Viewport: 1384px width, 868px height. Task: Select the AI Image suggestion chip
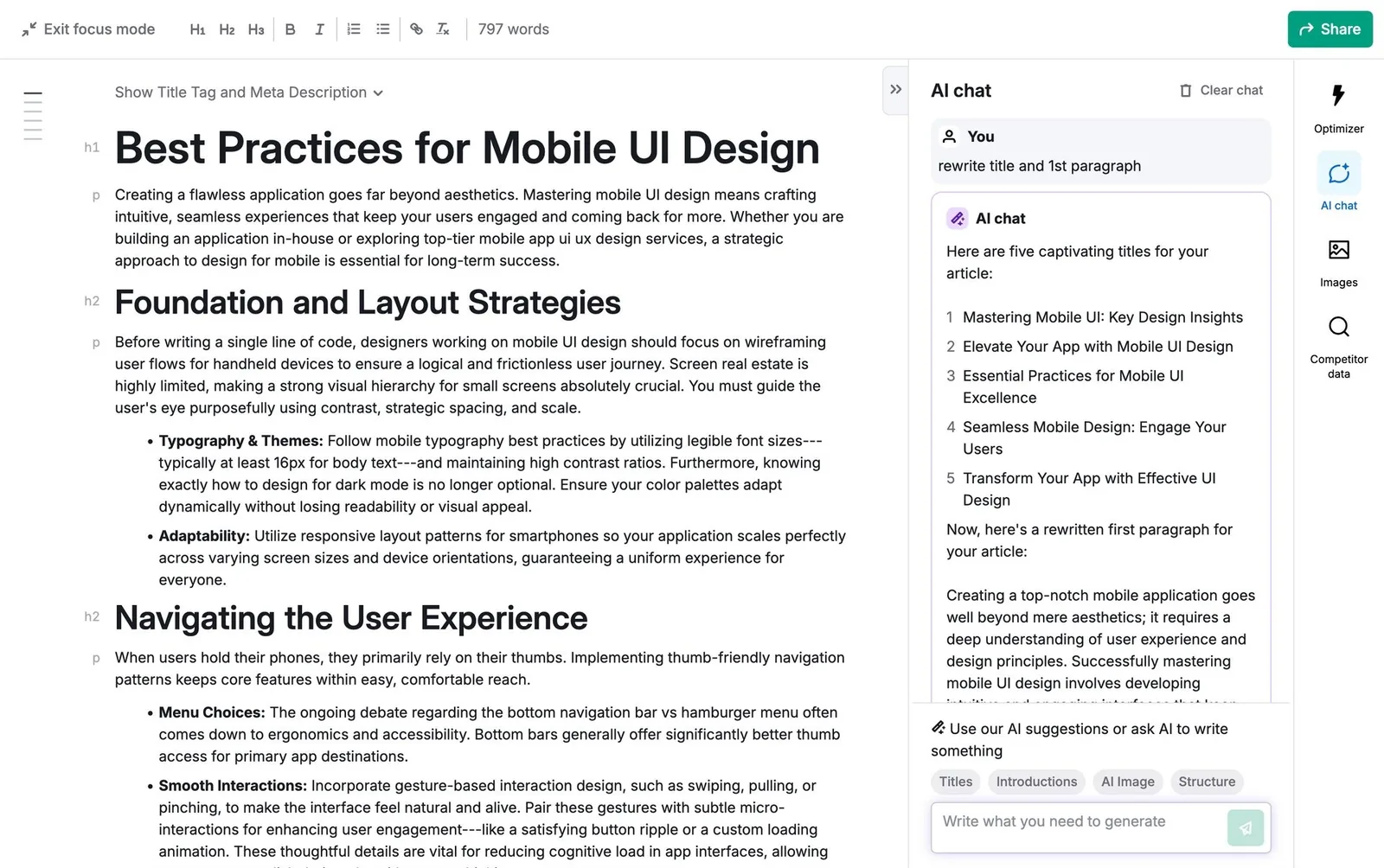1127,782
